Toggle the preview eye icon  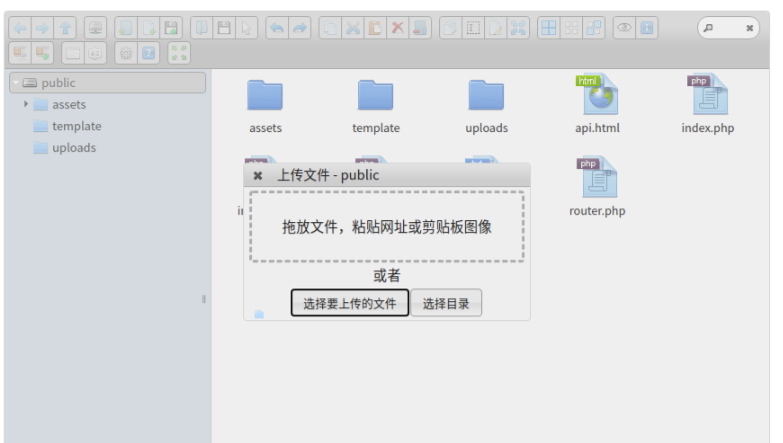(x=624, y=28)
